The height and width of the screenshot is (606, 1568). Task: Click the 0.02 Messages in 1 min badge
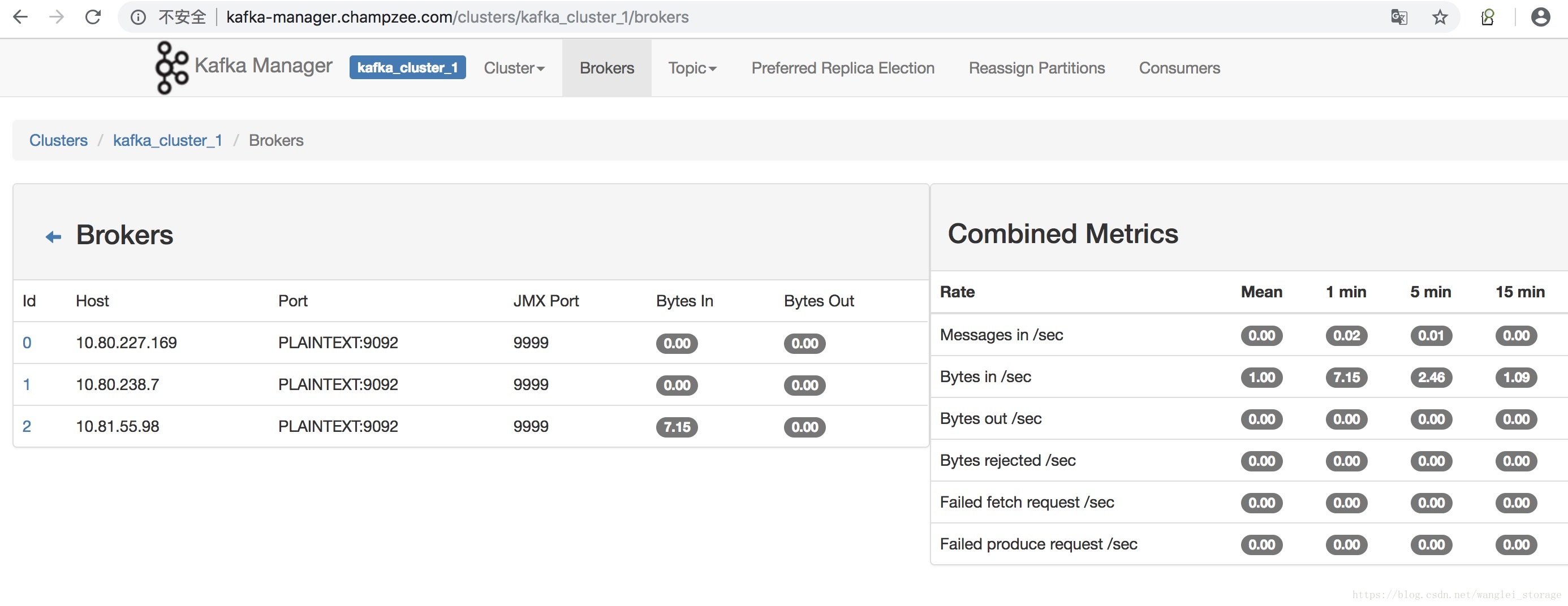click(1346, 335)
